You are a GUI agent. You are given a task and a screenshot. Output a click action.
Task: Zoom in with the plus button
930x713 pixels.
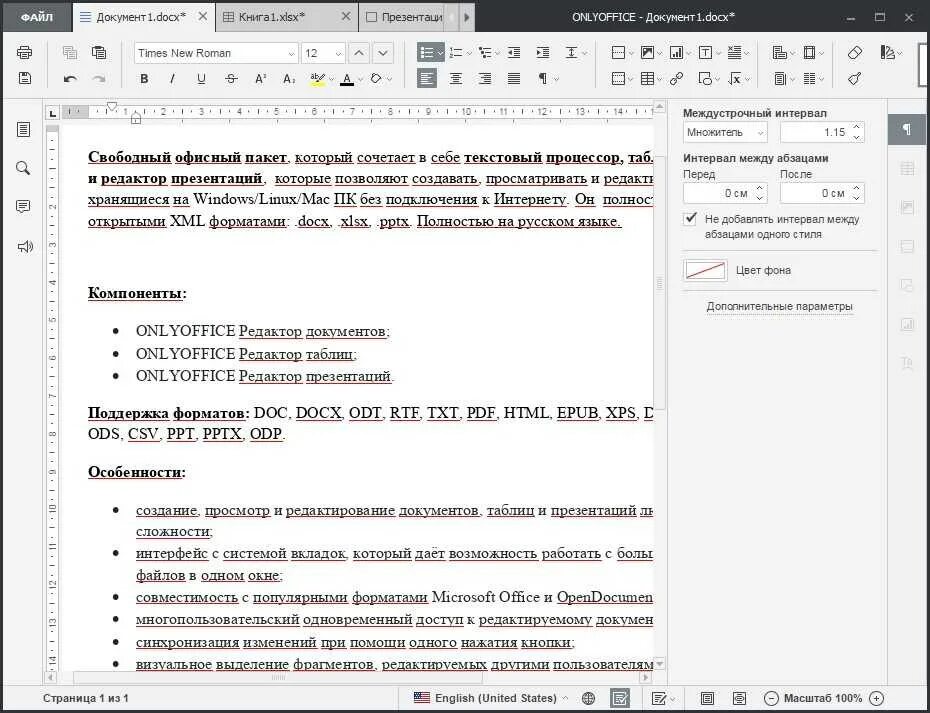(877, 698)
